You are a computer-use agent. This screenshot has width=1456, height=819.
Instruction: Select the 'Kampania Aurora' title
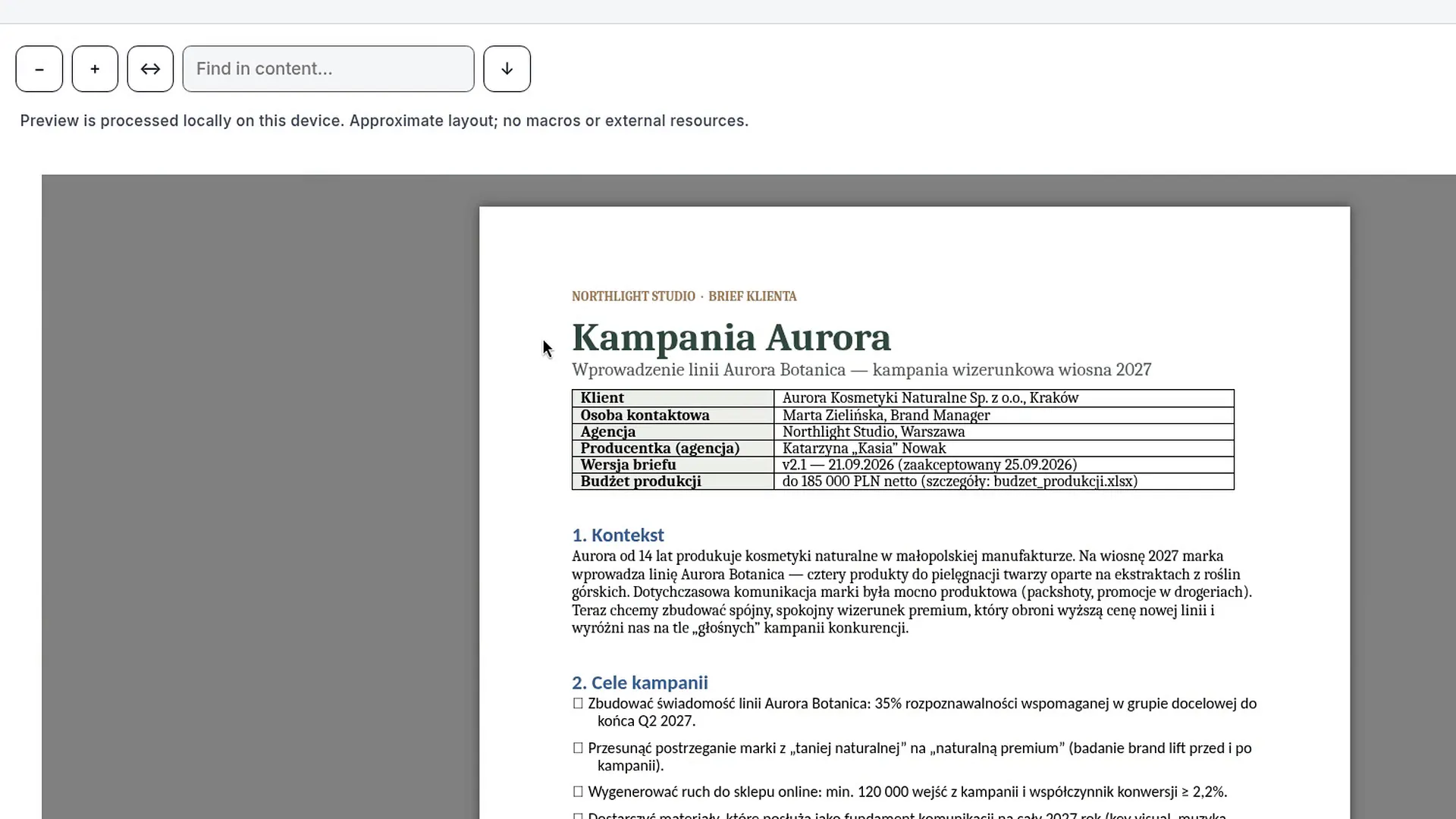click(731, 338)
